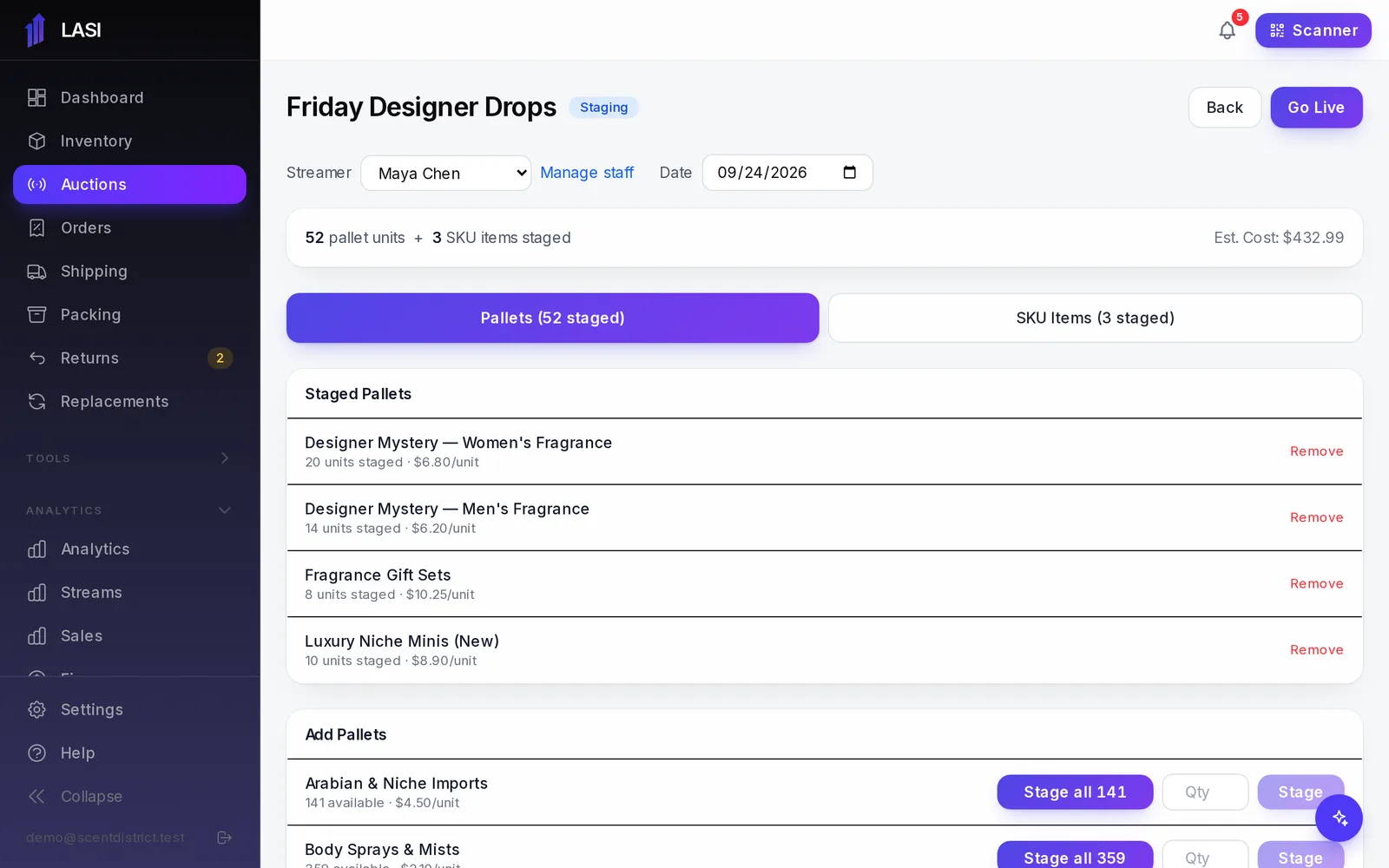Open Inventory via its box icon
Image resolution: width=1389 pixels, height=868 pixels.
(36, 141)
